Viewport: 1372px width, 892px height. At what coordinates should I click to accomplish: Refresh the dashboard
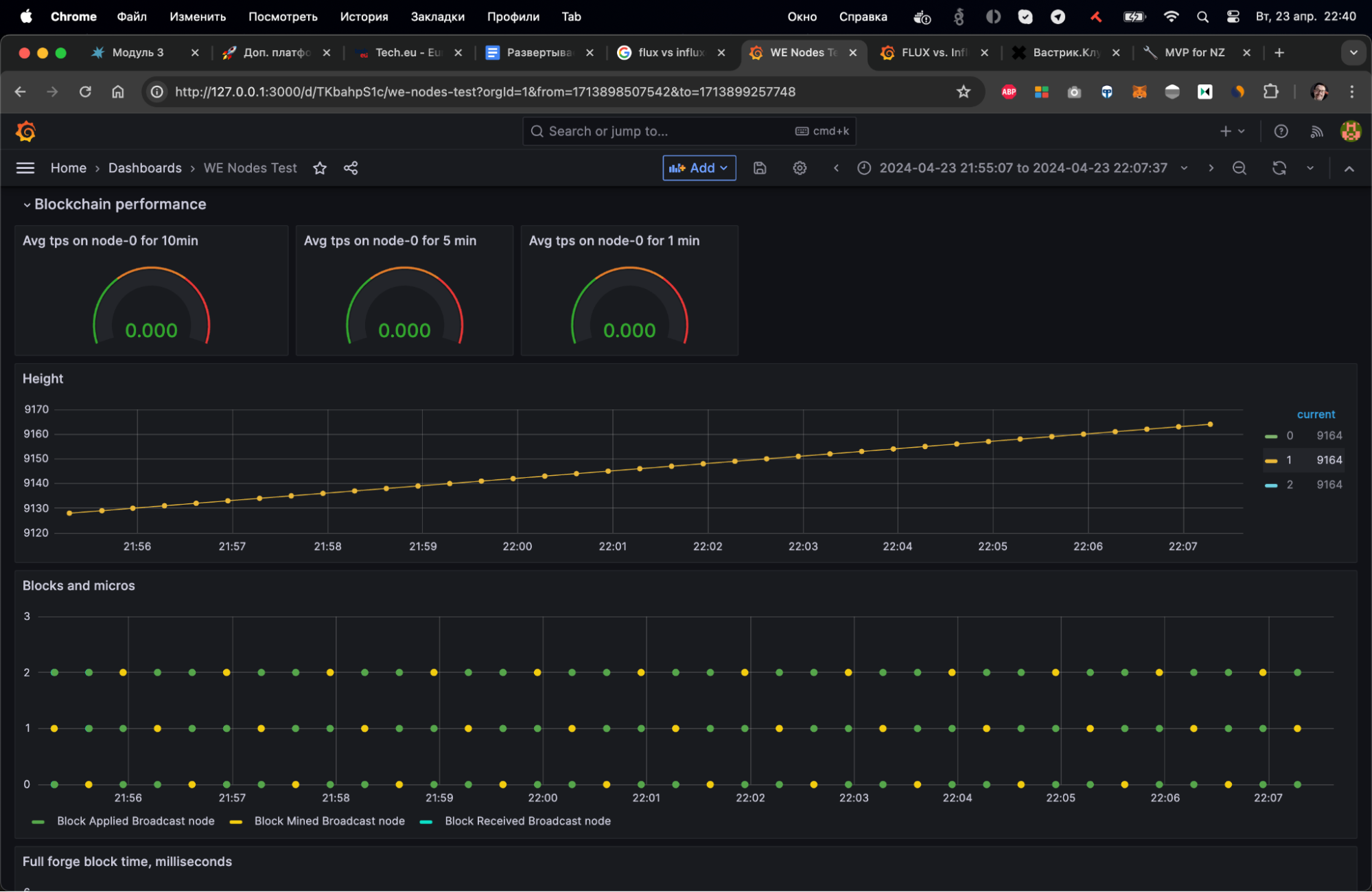[1279, 168]
